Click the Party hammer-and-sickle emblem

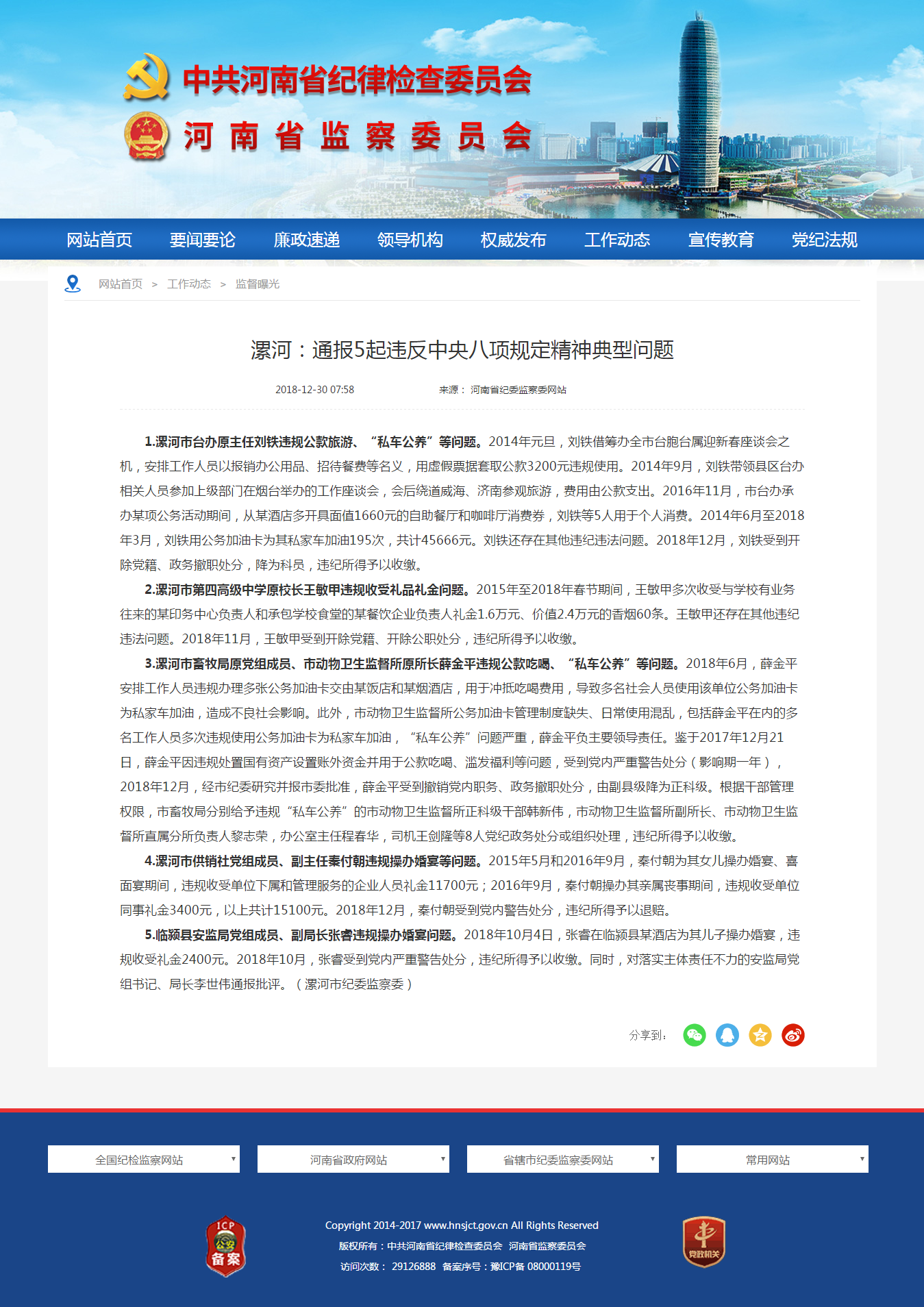(x=147, y=77)
